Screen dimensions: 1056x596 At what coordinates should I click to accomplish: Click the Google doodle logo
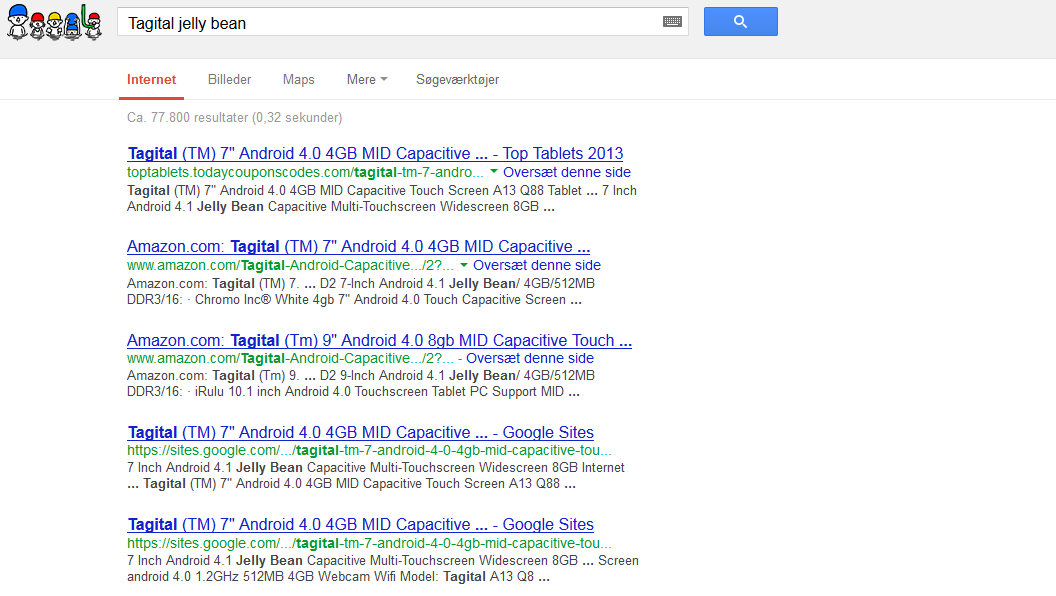[54, 22]
